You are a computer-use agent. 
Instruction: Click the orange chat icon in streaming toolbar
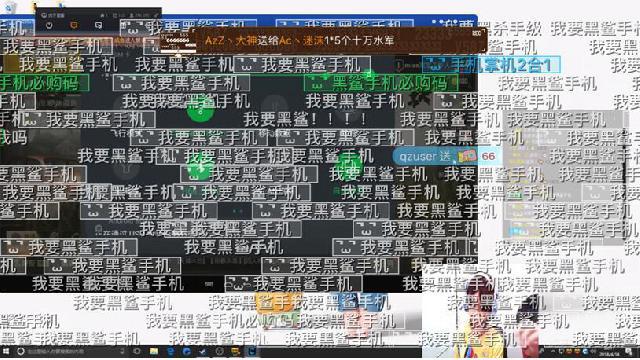[x=74, y=25]
